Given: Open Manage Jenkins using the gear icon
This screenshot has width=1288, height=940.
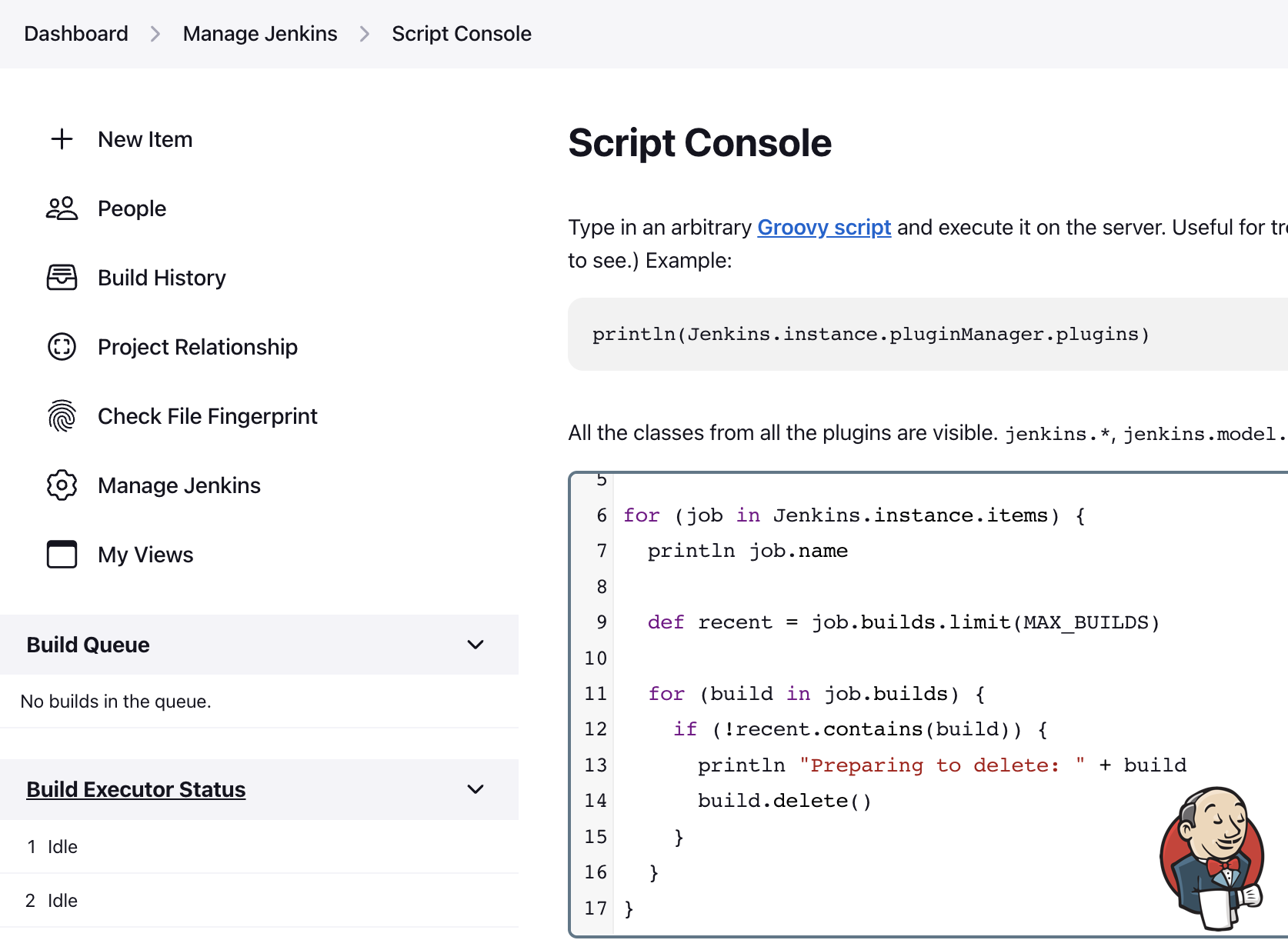Looking at the screenshot, I should [62, 485].
